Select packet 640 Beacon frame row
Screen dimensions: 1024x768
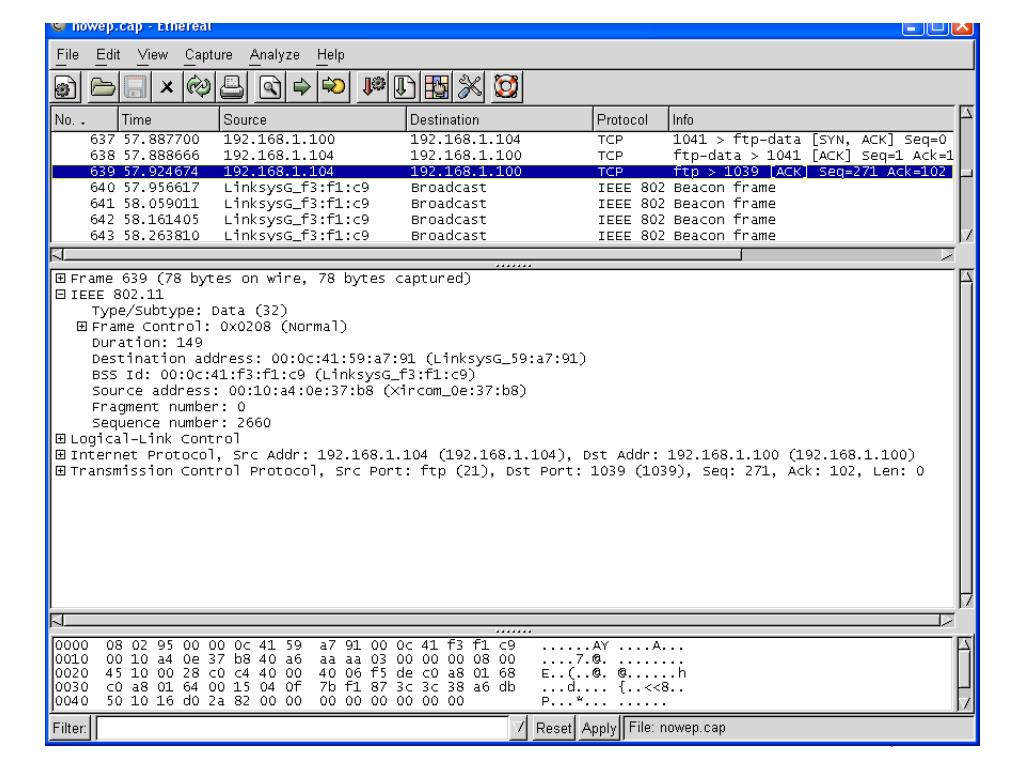502,187
